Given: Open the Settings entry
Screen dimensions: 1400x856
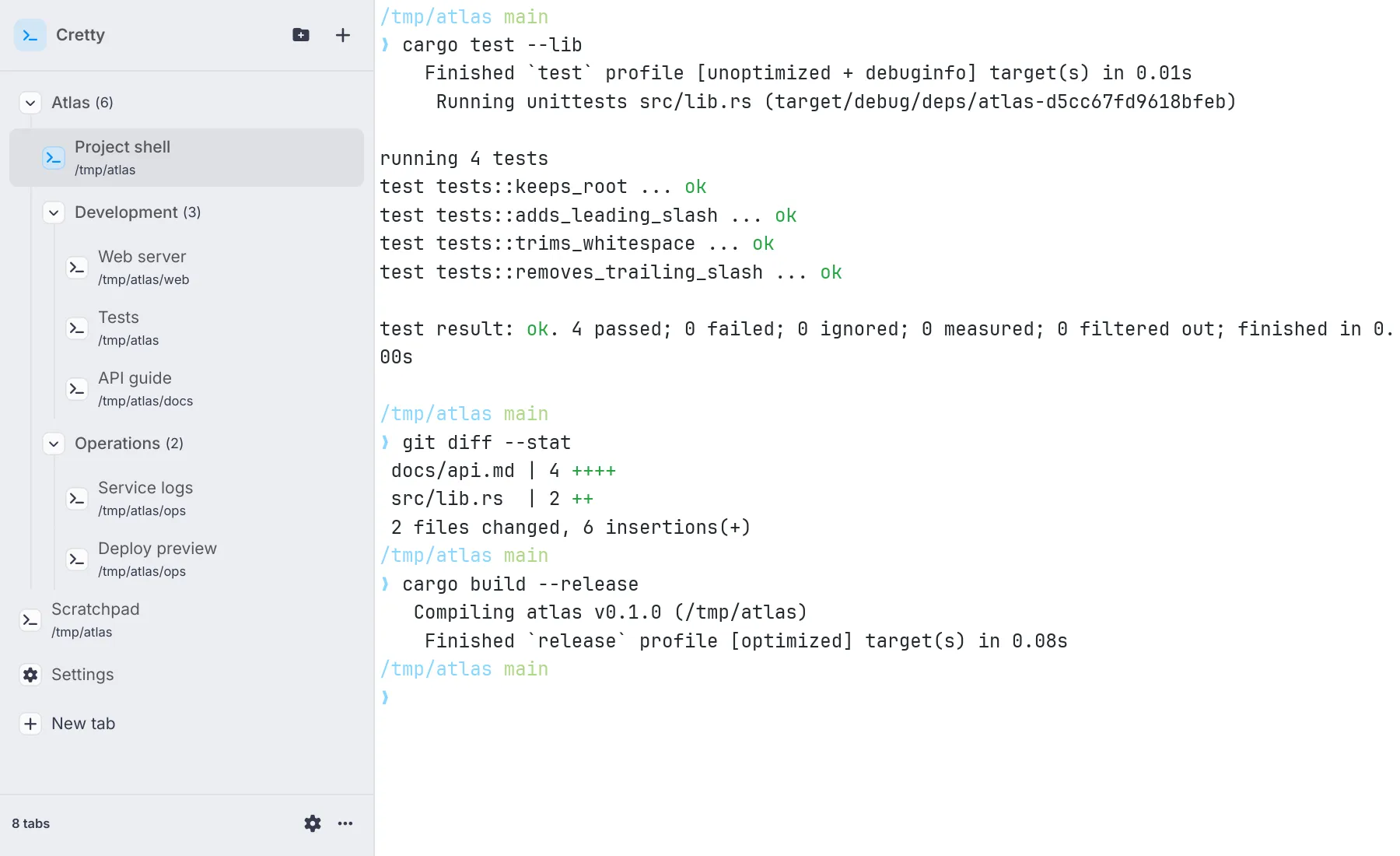Looking at the screenshot, I should click(187, 675).
